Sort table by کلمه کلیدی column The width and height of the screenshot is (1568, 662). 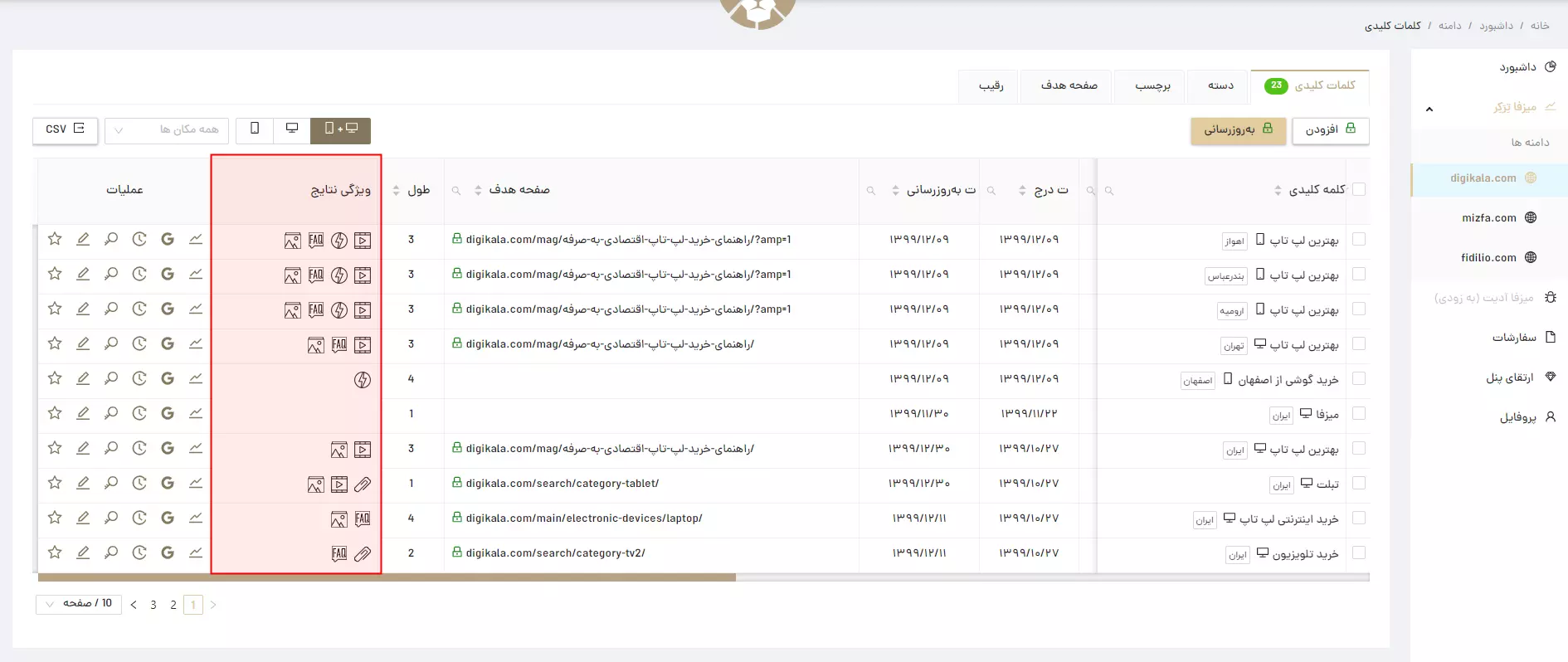(x=1278, y=191)
